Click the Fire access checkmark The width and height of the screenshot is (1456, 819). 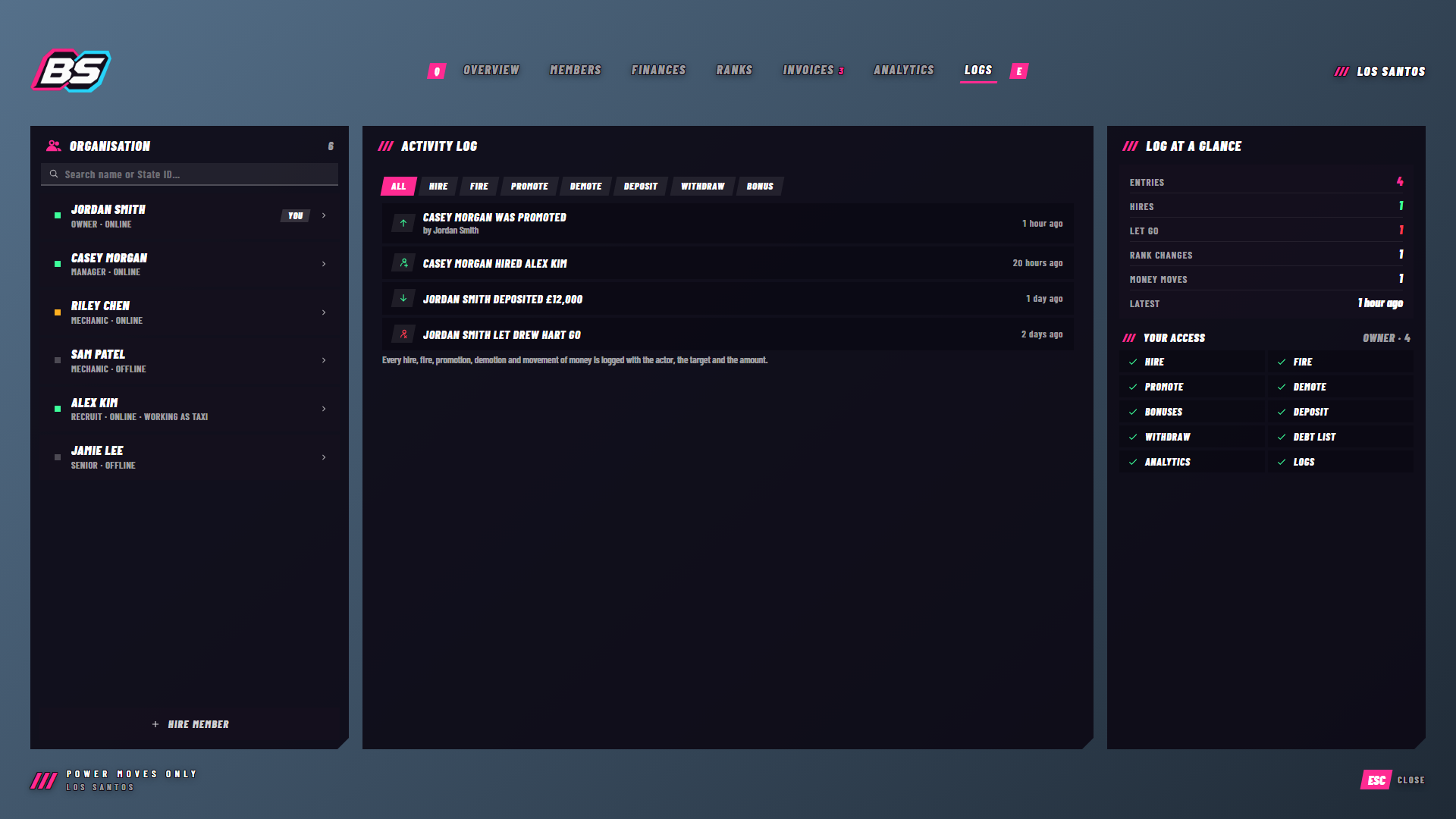pyautogui.click(x=1282, y=362)
